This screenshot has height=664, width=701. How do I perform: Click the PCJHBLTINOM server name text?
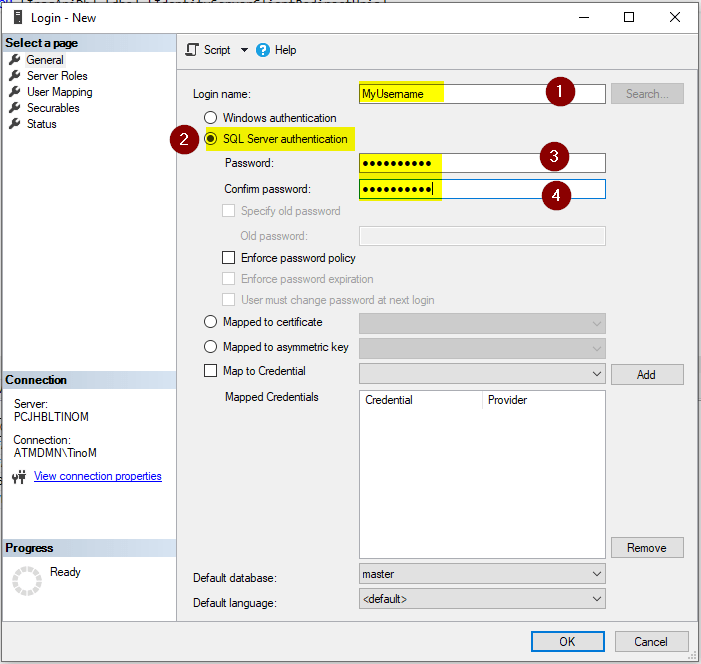[51, 417]
